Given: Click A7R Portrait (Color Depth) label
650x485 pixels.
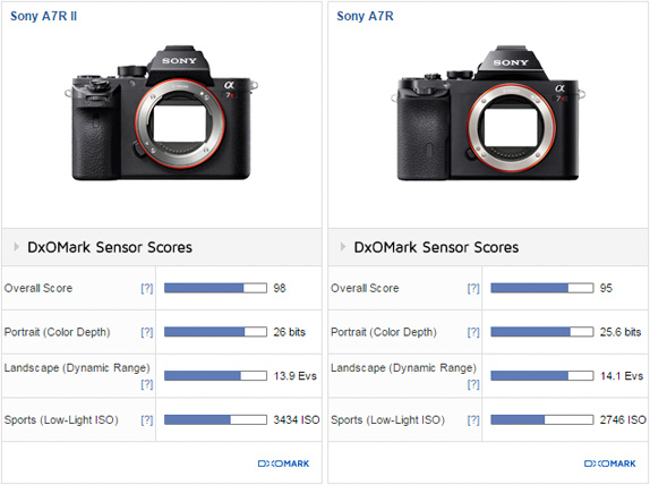Looking at the screenshot, I should [x=384, y=332].
